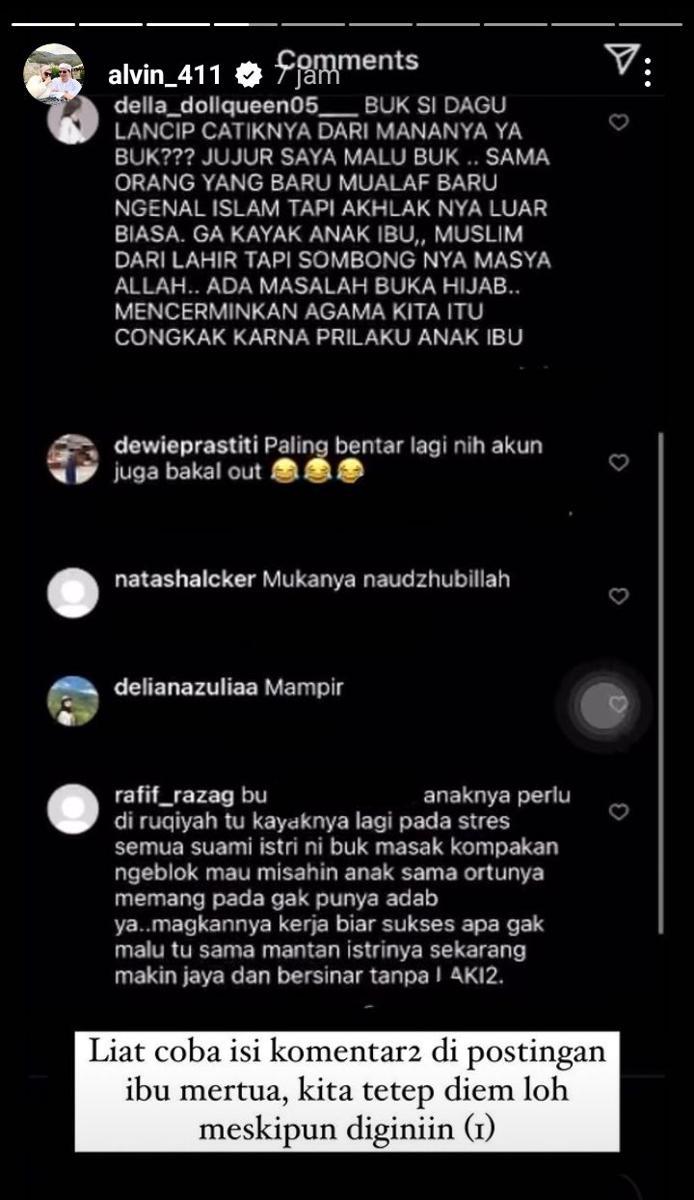Open dewieprastiti's profile avatar

coord(73,459)
